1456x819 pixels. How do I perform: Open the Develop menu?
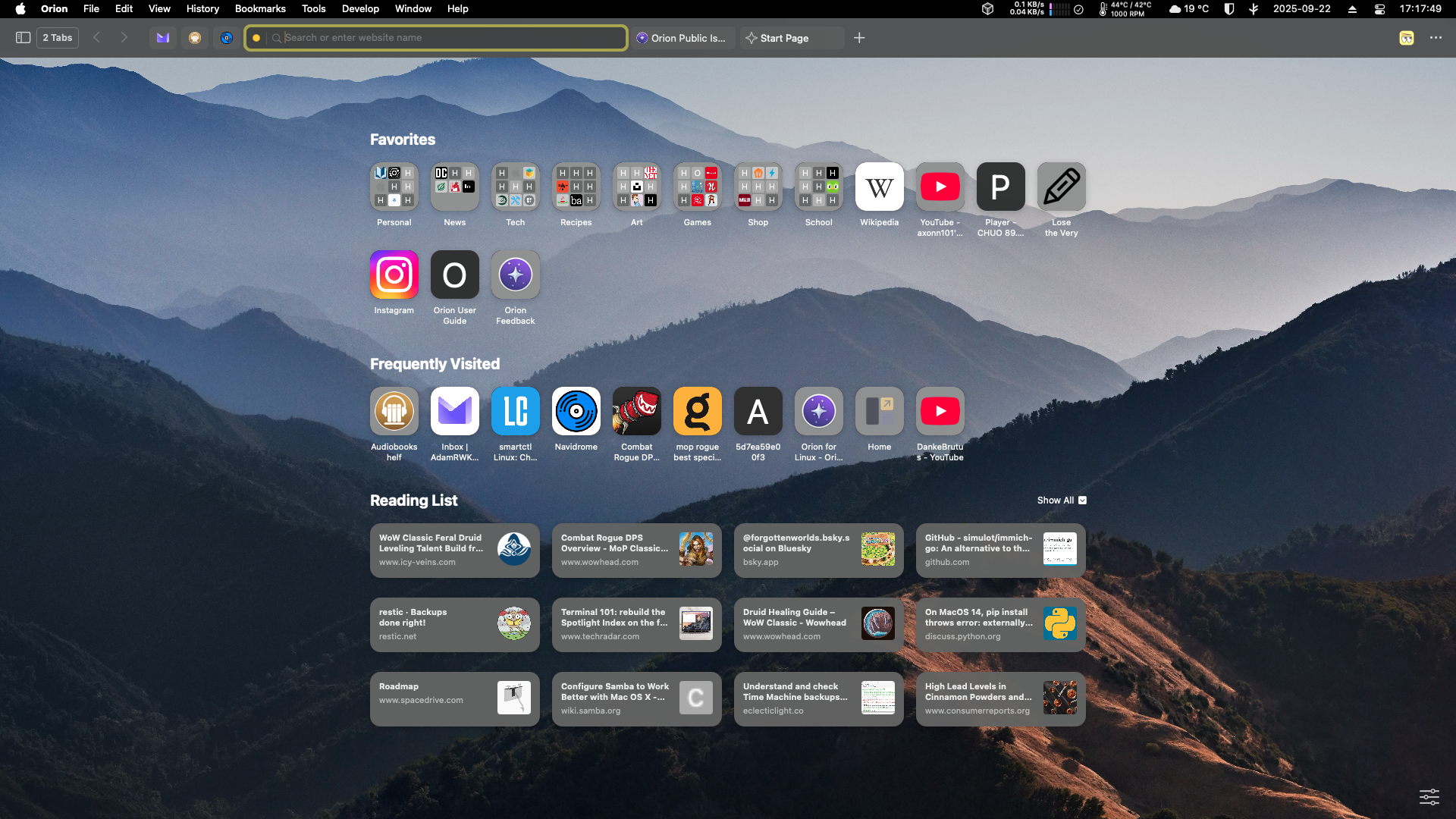pos(359,8)
